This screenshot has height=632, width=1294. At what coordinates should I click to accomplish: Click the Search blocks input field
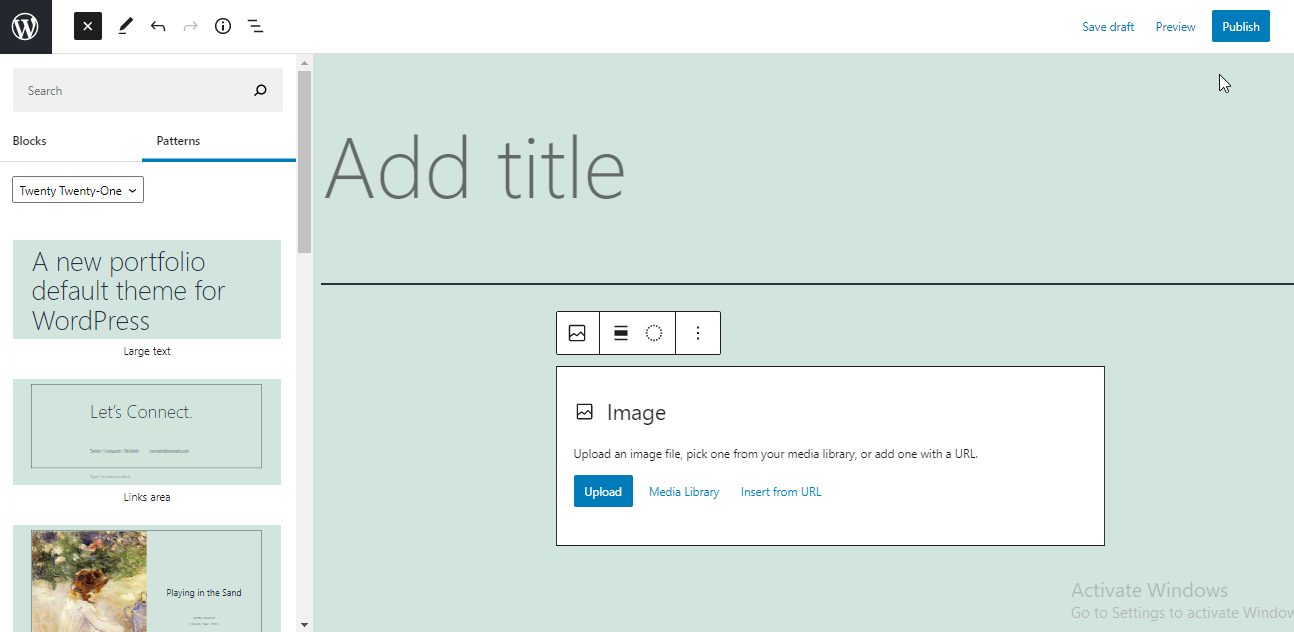130,90
